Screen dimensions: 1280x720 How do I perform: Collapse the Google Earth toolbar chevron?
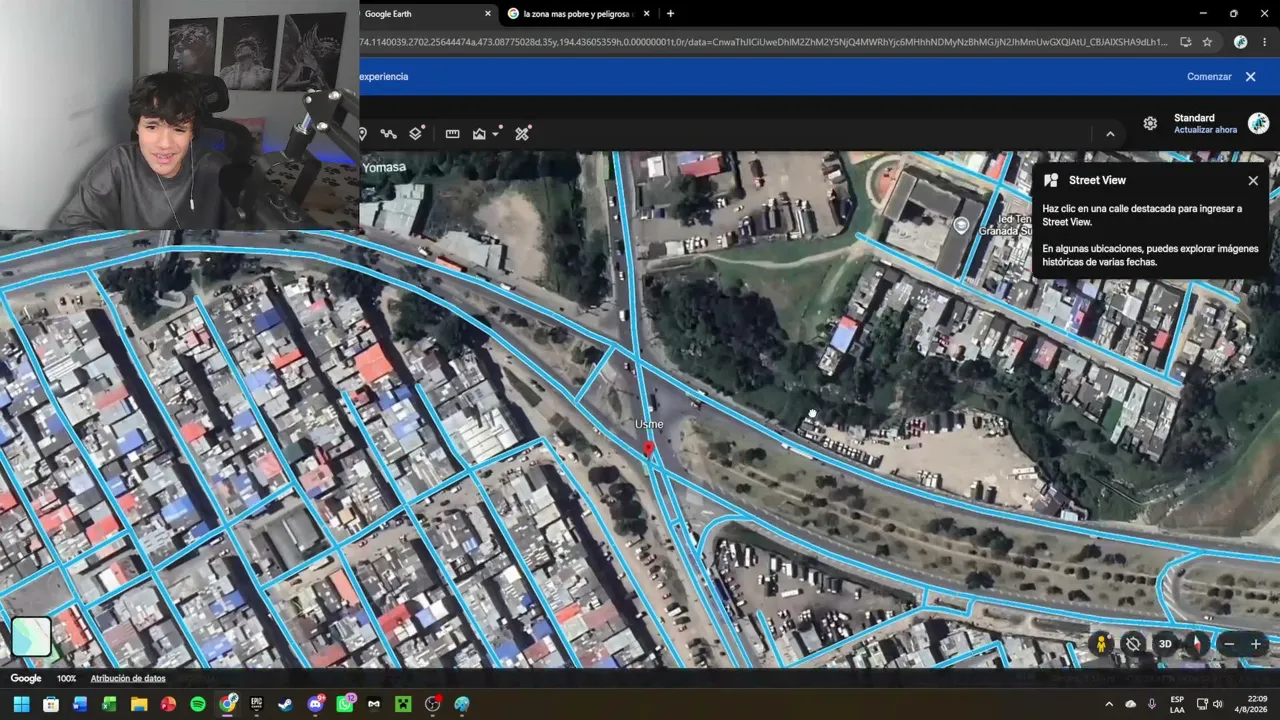[1110, 134]
